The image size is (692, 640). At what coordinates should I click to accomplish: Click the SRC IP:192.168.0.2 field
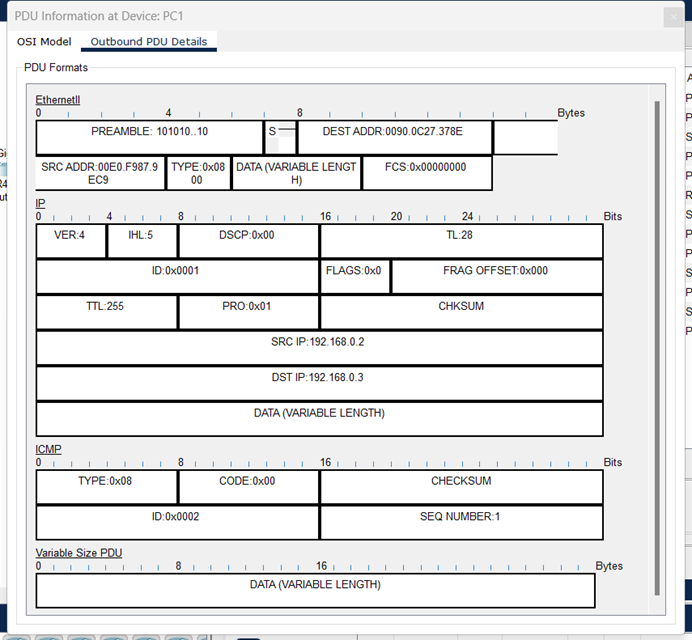point(320,348)
